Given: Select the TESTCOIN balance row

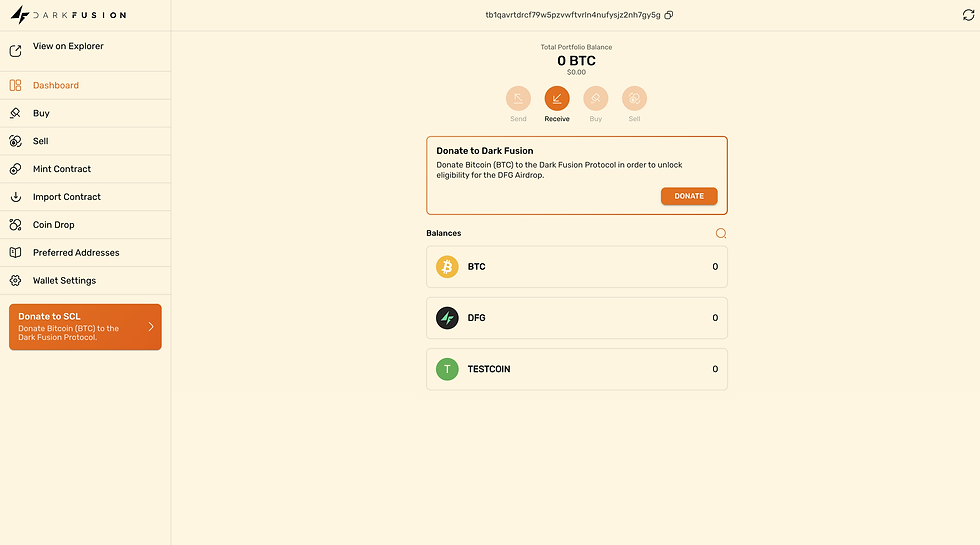Looking at the screenshot, I should tap(576, 369).
